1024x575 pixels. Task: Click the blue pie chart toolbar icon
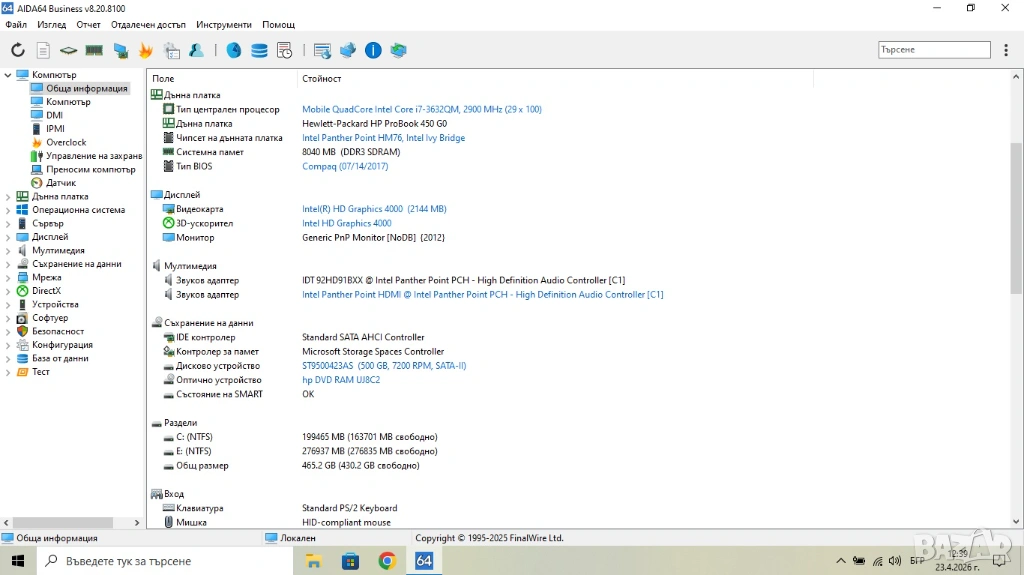(x=234, y=50)
